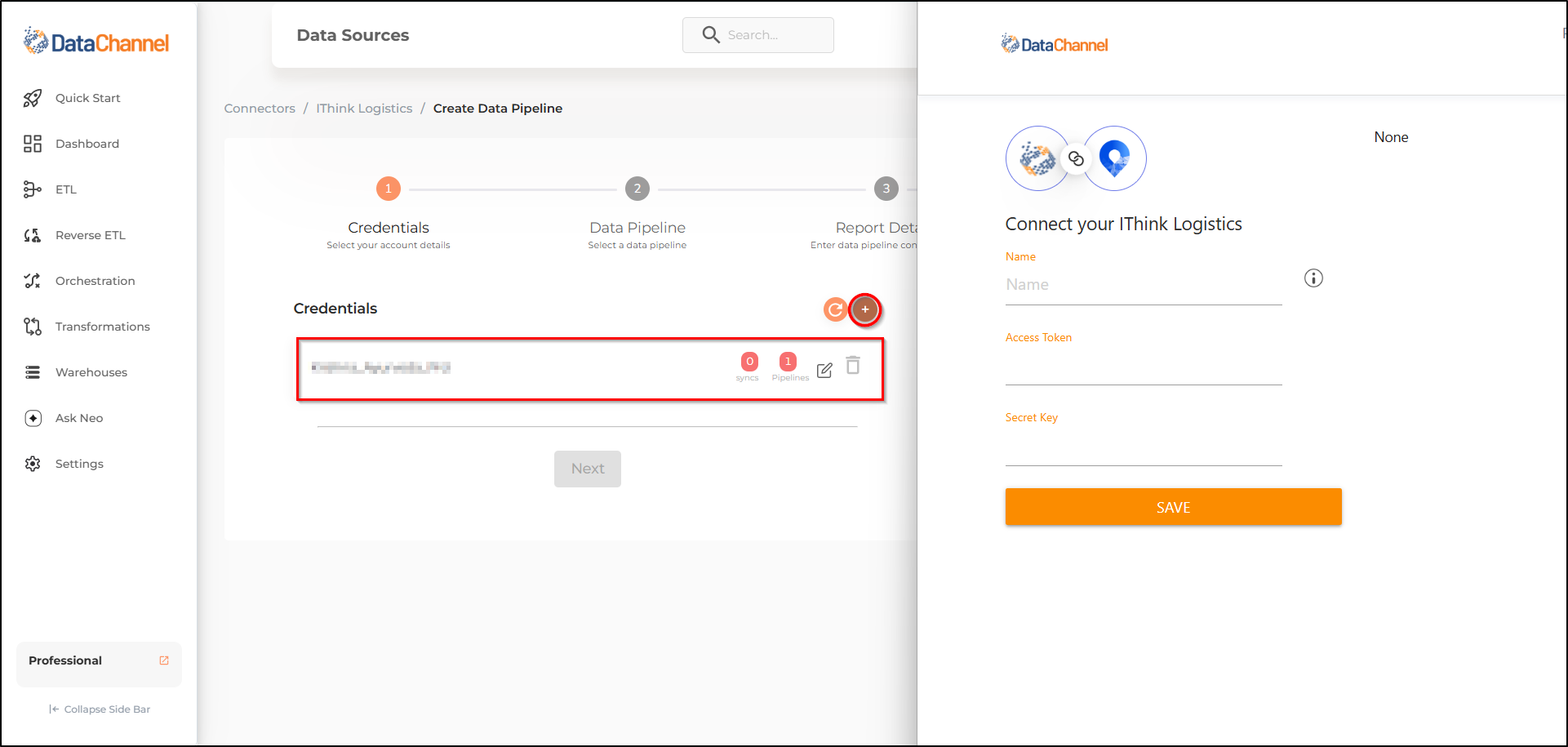Click the info icon beside Name field
Image resolution: width=1568 pixels, height=747 pixels.
coord(1313,278)
